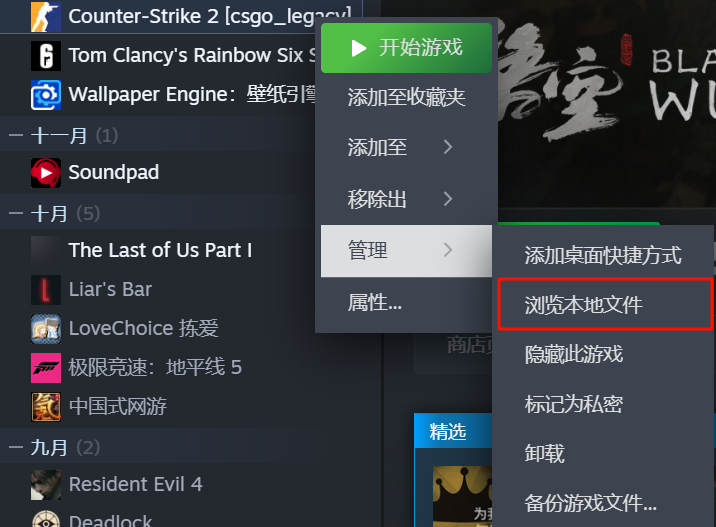Collapse the 十一月 group
The image size is (716, 527).
[x=16, y=136]
